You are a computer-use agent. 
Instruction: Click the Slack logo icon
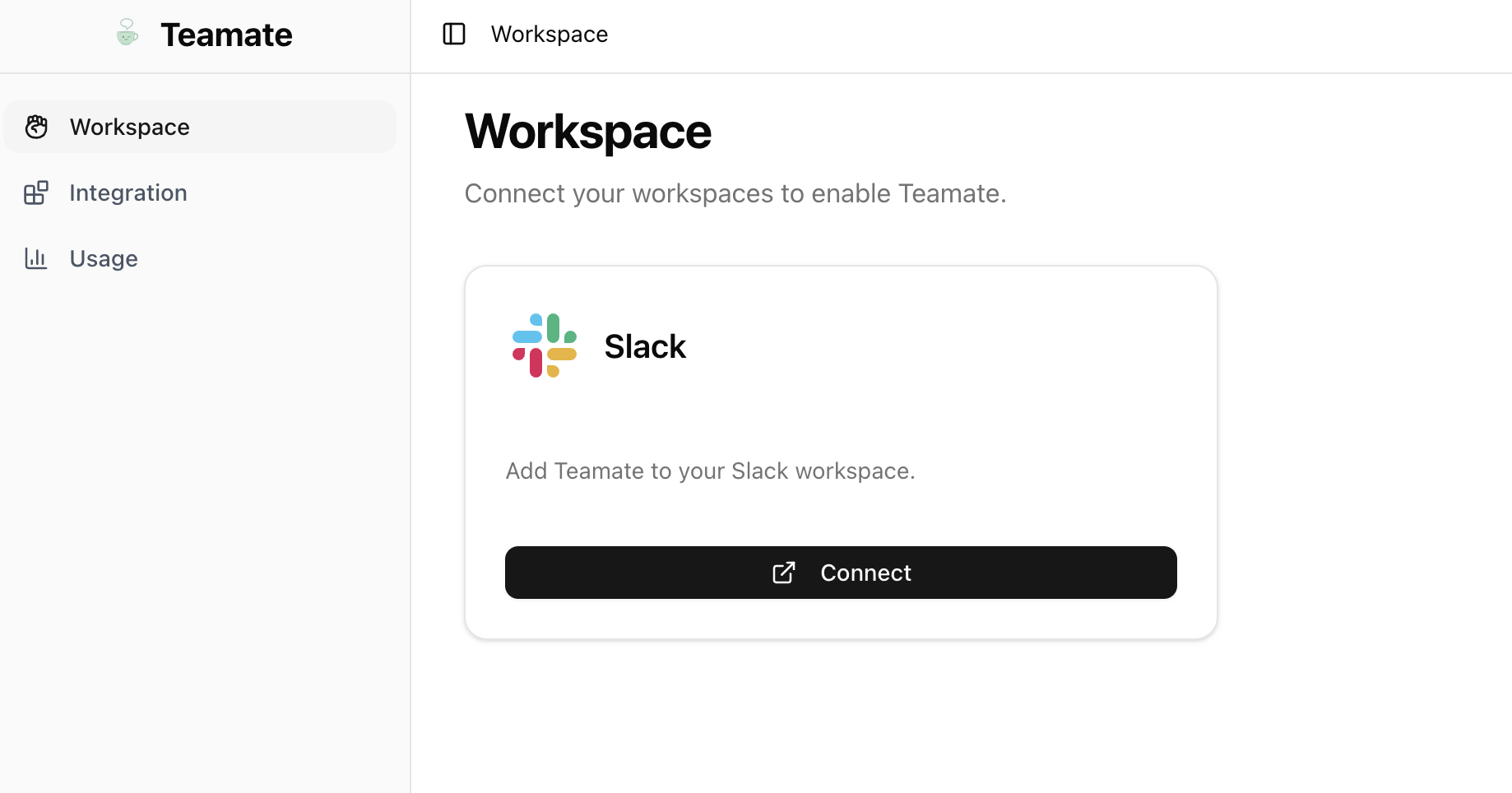pos(545,345)
